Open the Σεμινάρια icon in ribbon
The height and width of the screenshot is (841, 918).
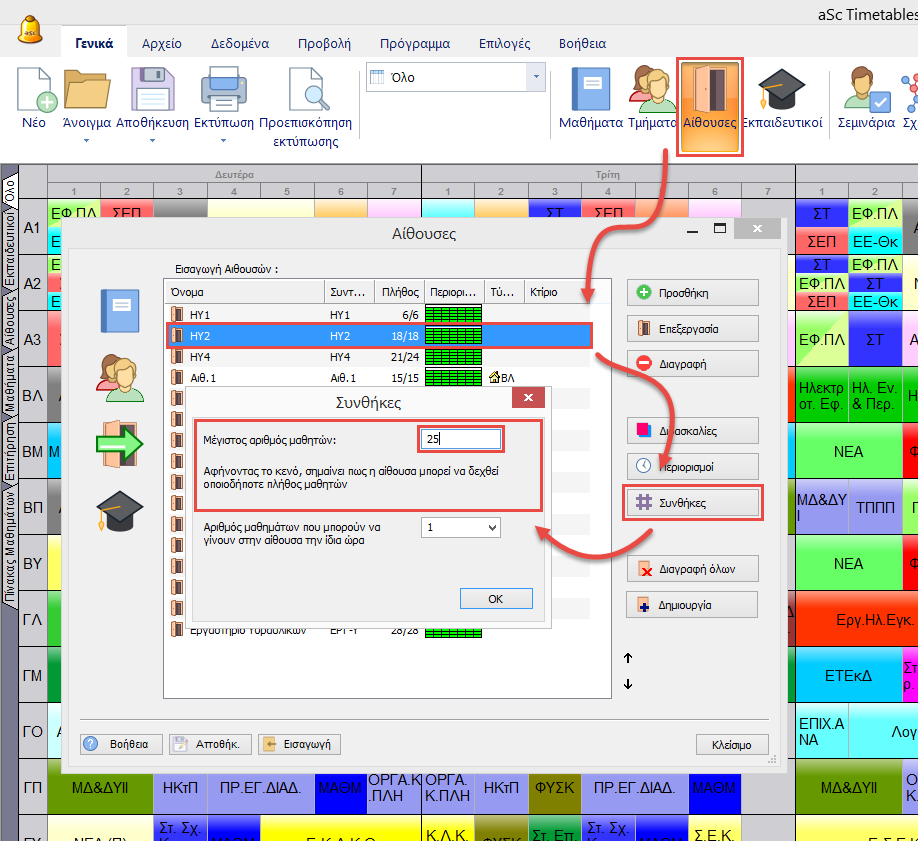(866, 90)
